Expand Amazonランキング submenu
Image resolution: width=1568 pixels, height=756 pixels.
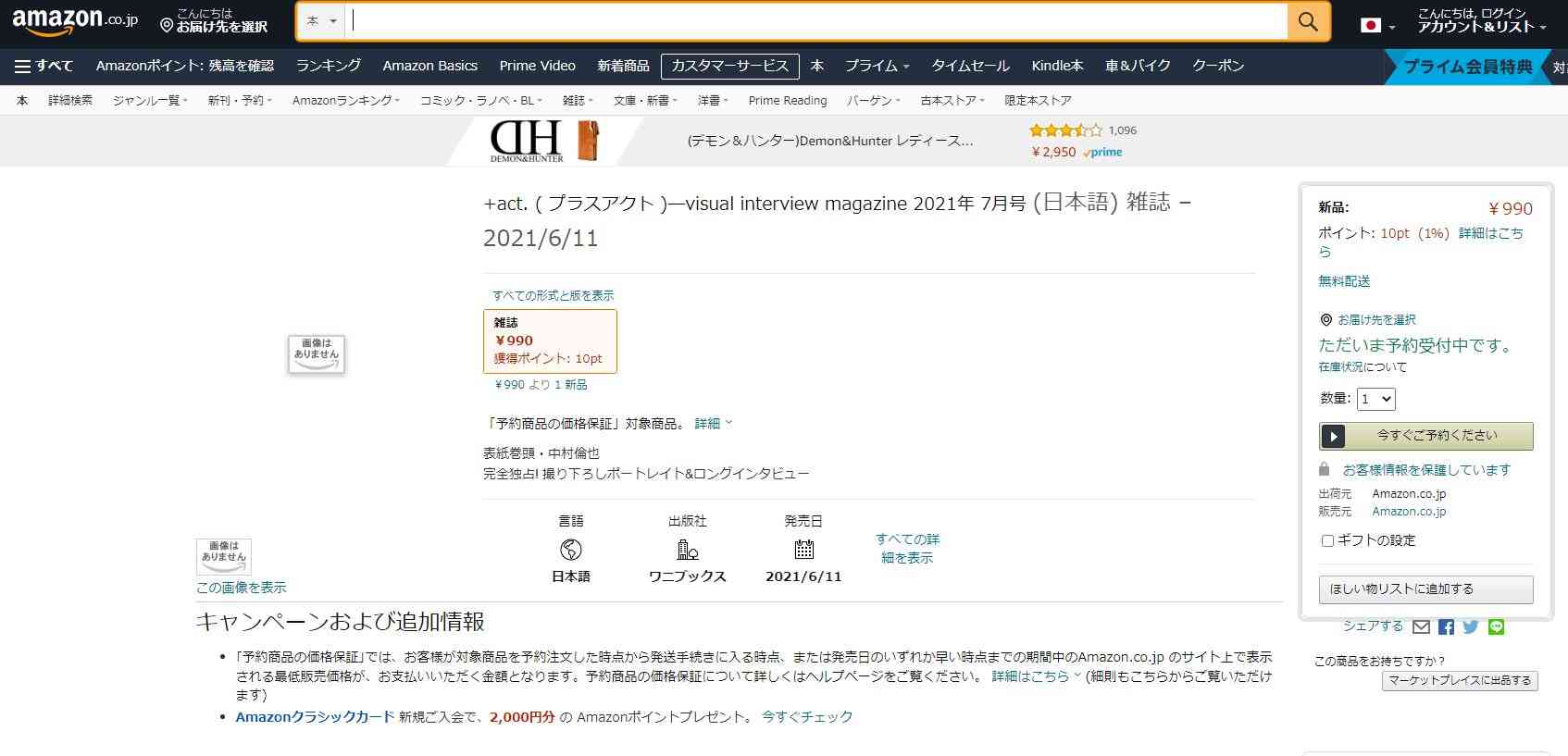(345, 100)
